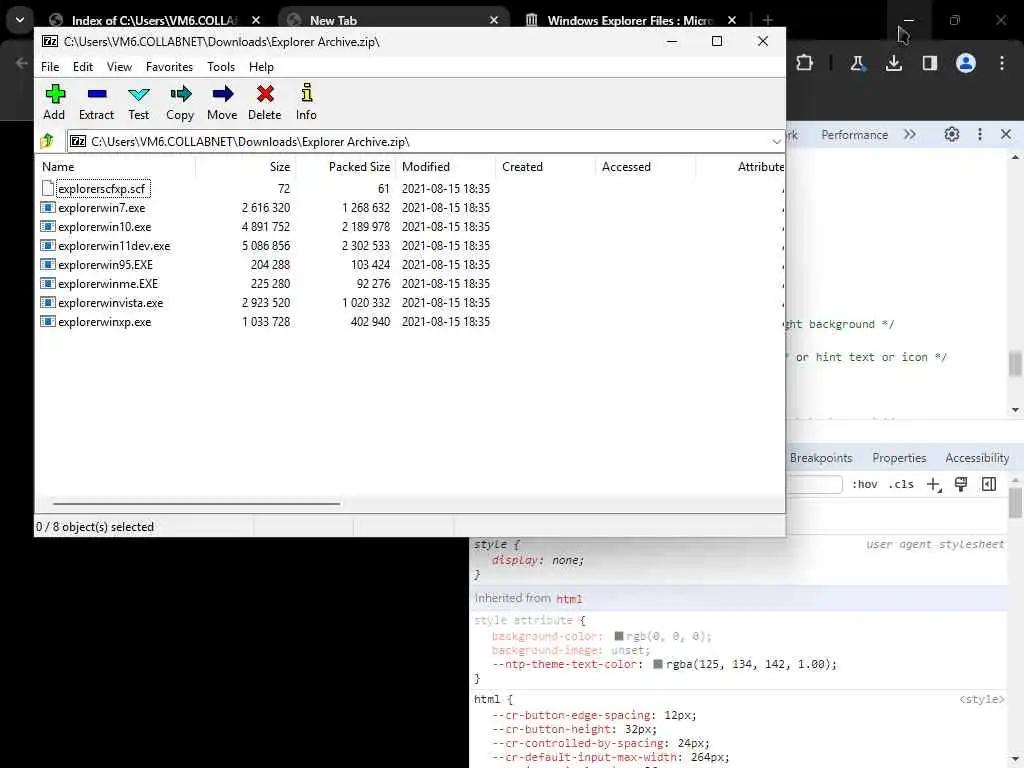Go back with the Chrome back arrow
Viewport: 1024px width, 768px height.
(22, 63)
